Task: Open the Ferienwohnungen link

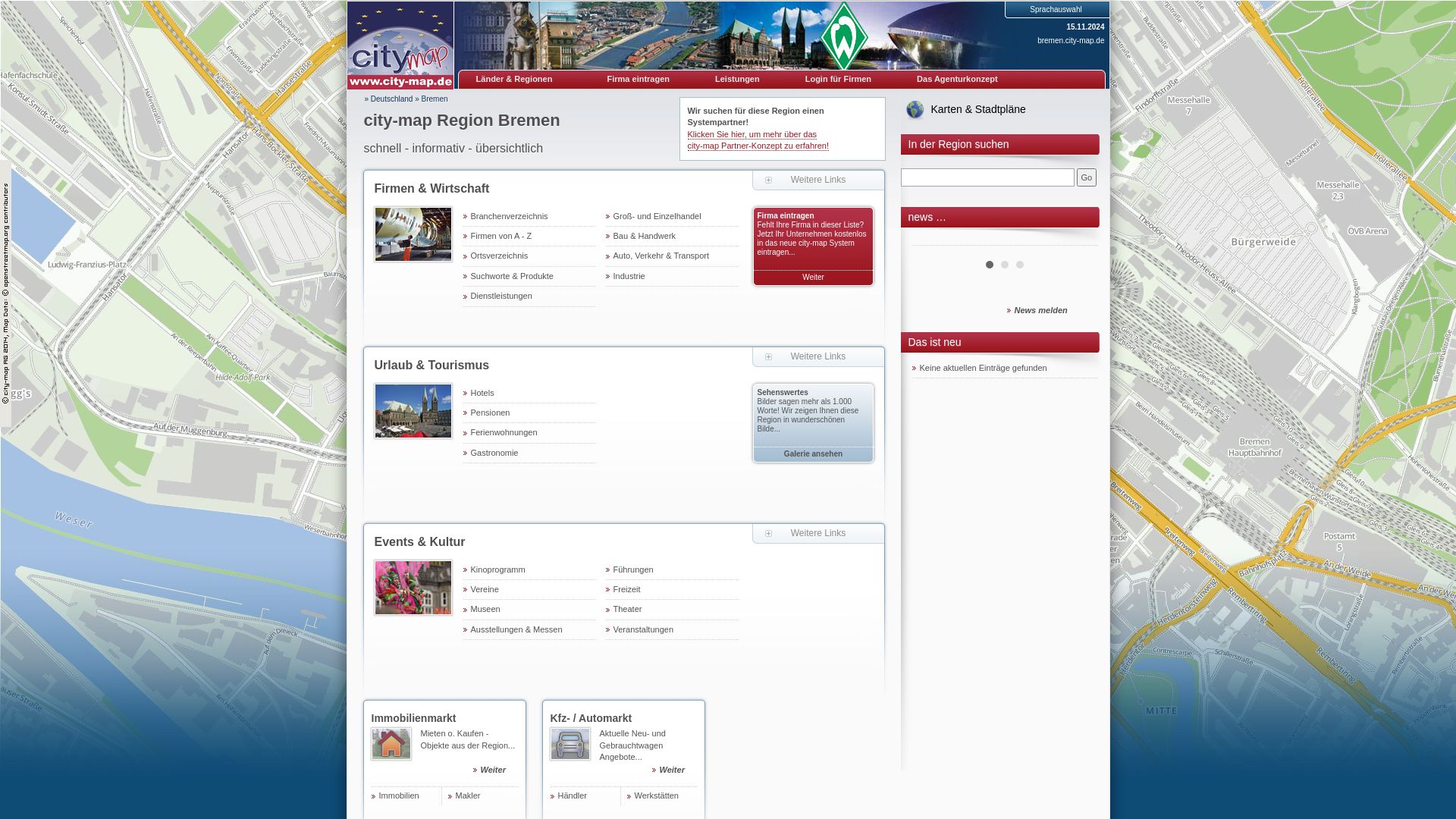Action: (504, 432)
